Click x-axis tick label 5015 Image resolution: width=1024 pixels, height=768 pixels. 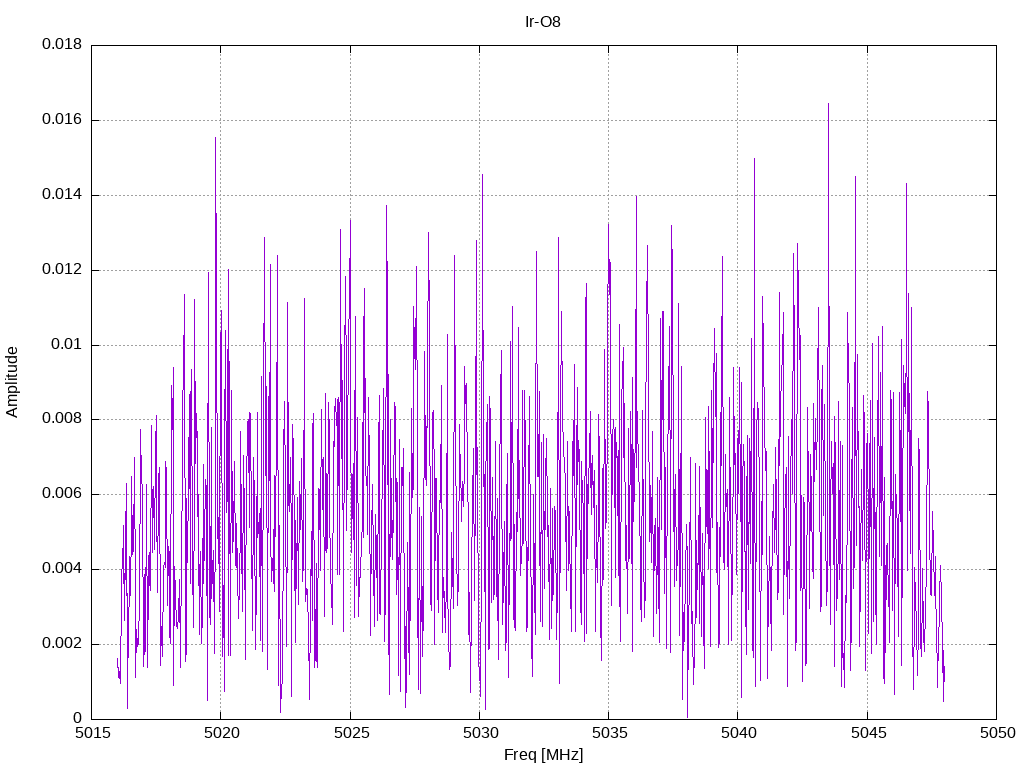92,733
